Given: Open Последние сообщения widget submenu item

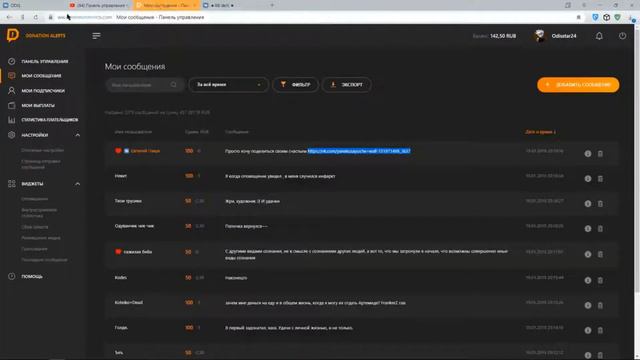Looking at the screenshot, I should click(x=44, y=260).
